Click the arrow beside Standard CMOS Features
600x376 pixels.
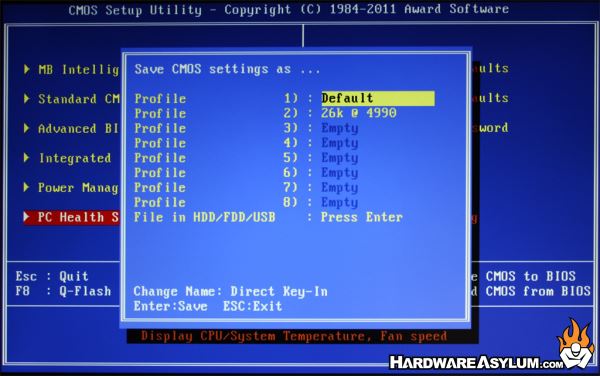[x=26, y=99]
